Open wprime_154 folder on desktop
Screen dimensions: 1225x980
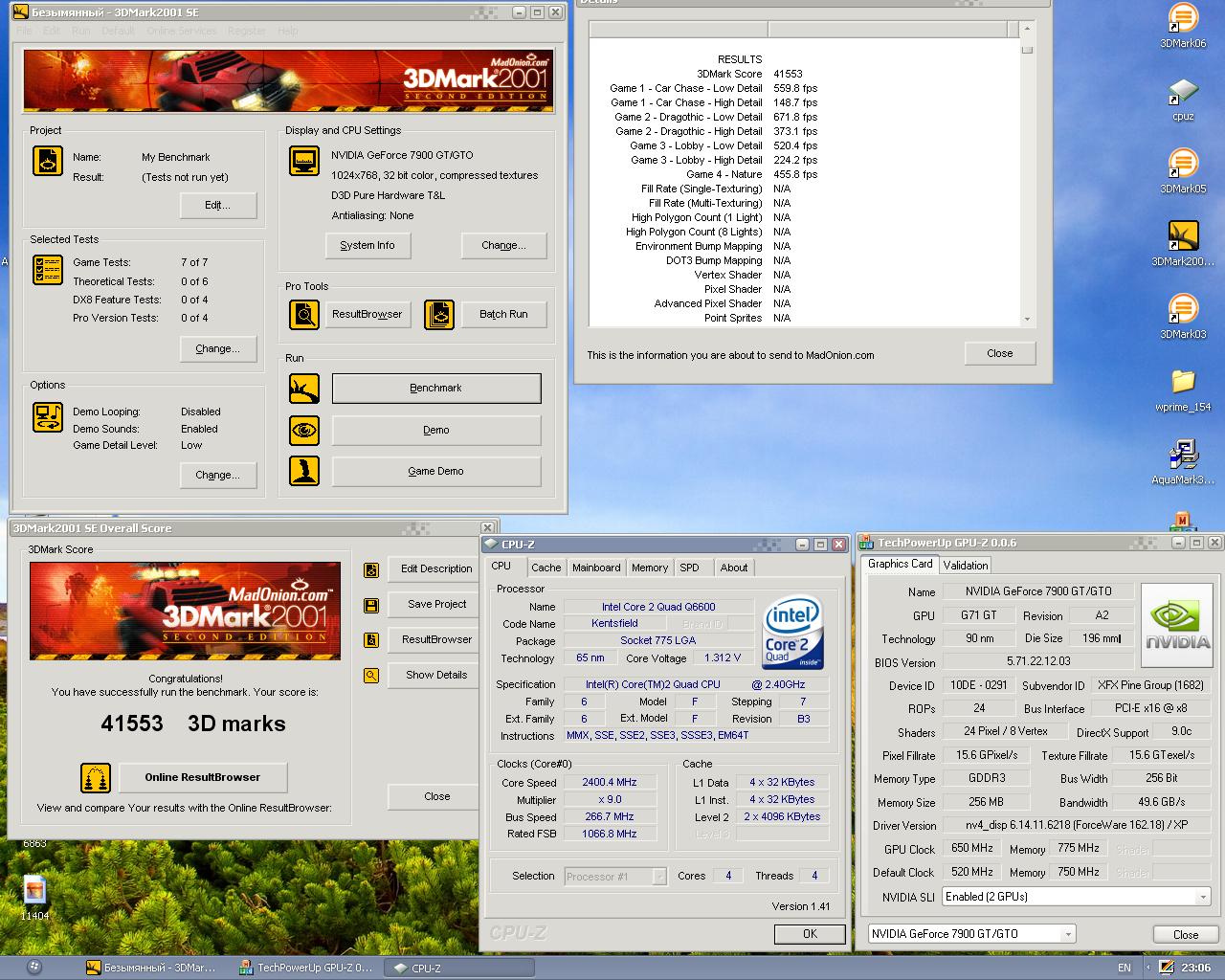click(1183, 390)
